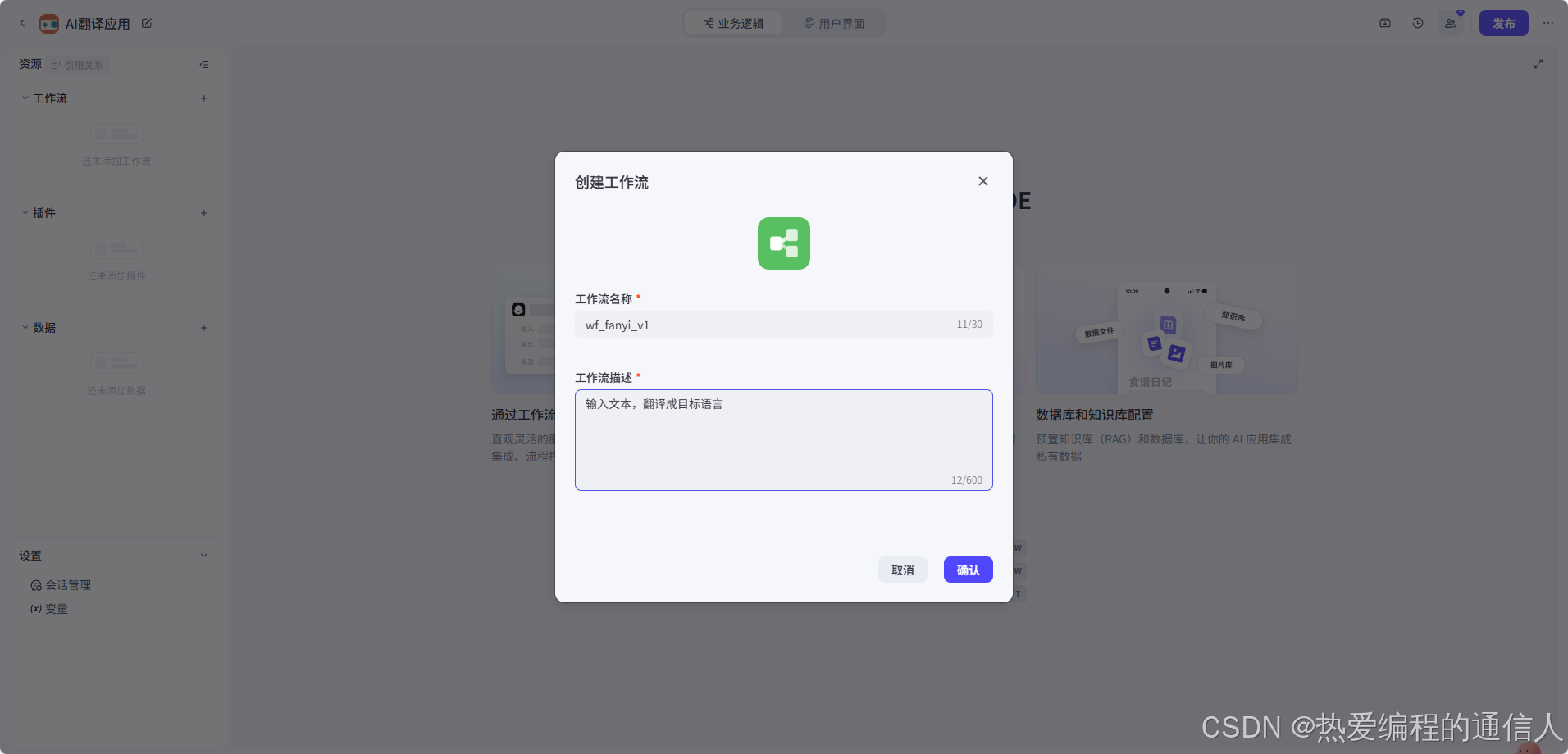Open version history clock icon
This screenshot has width=1568, height=754.
[1418, 23]
